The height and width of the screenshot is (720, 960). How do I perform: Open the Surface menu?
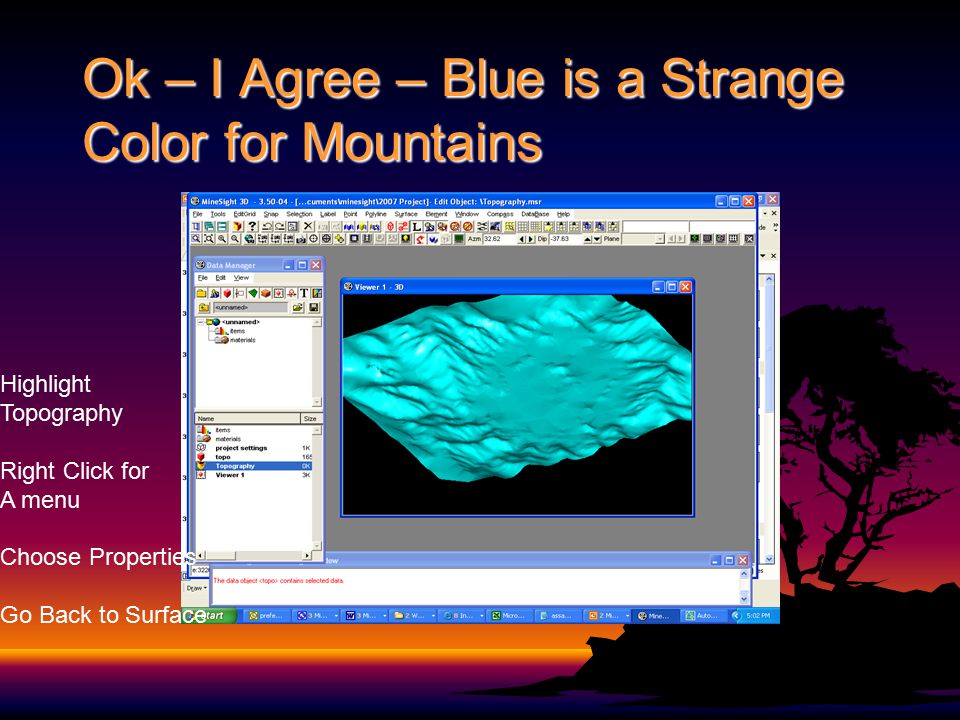(406, 214)
